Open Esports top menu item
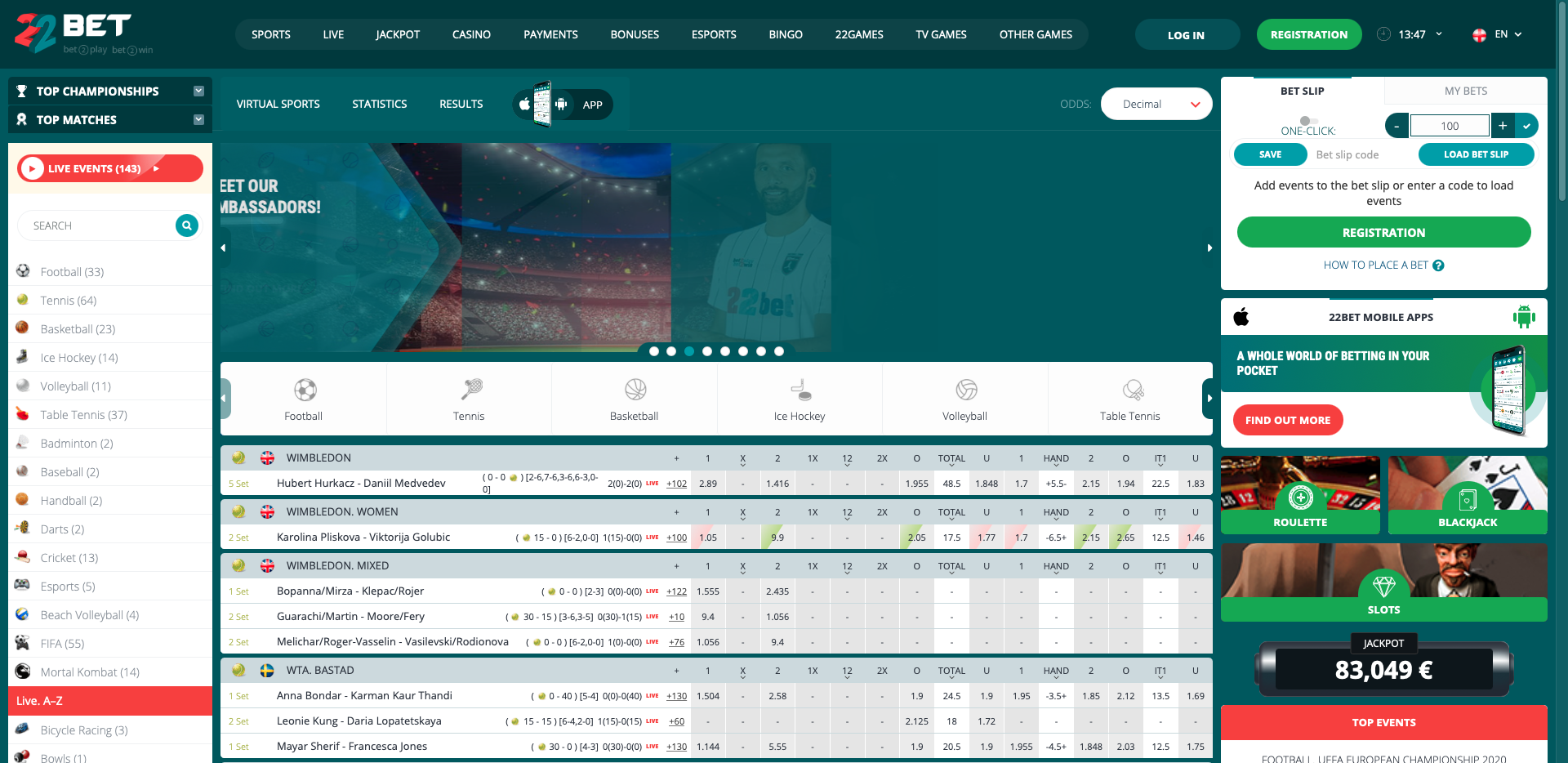The image size is (1568, 763). (714, 34)
